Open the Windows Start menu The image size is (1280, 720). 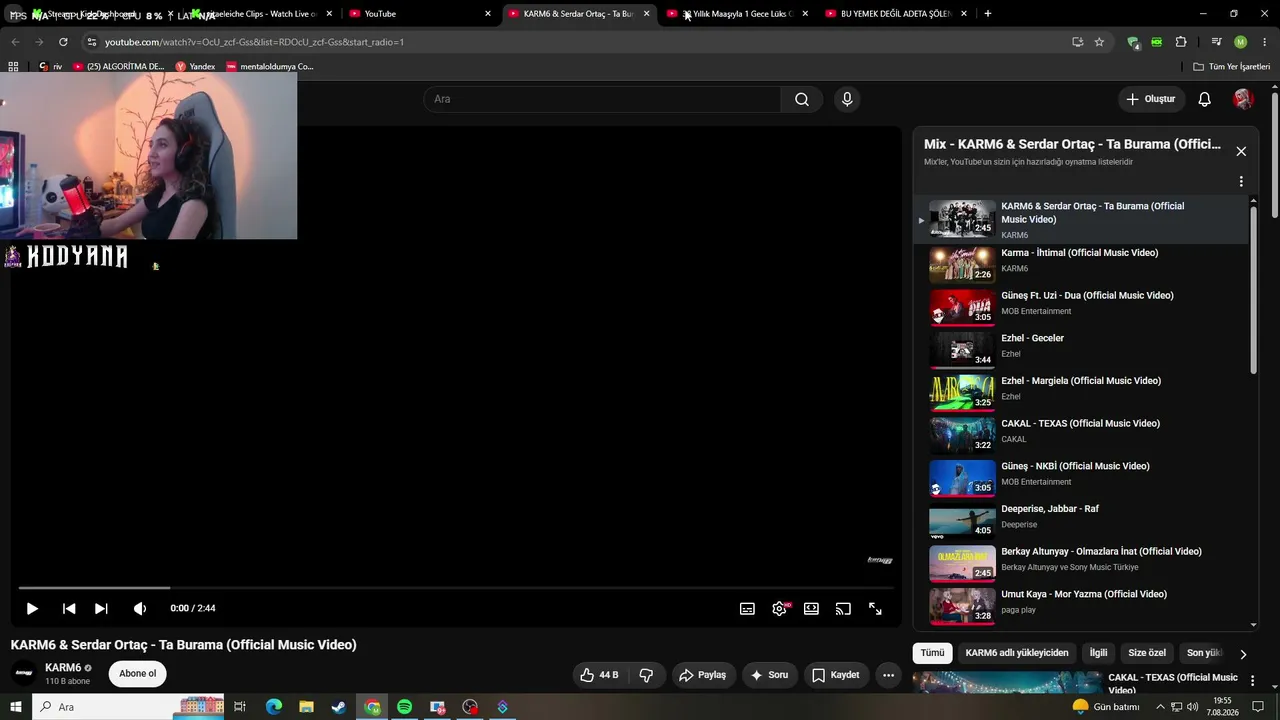[x=15, y=707]
